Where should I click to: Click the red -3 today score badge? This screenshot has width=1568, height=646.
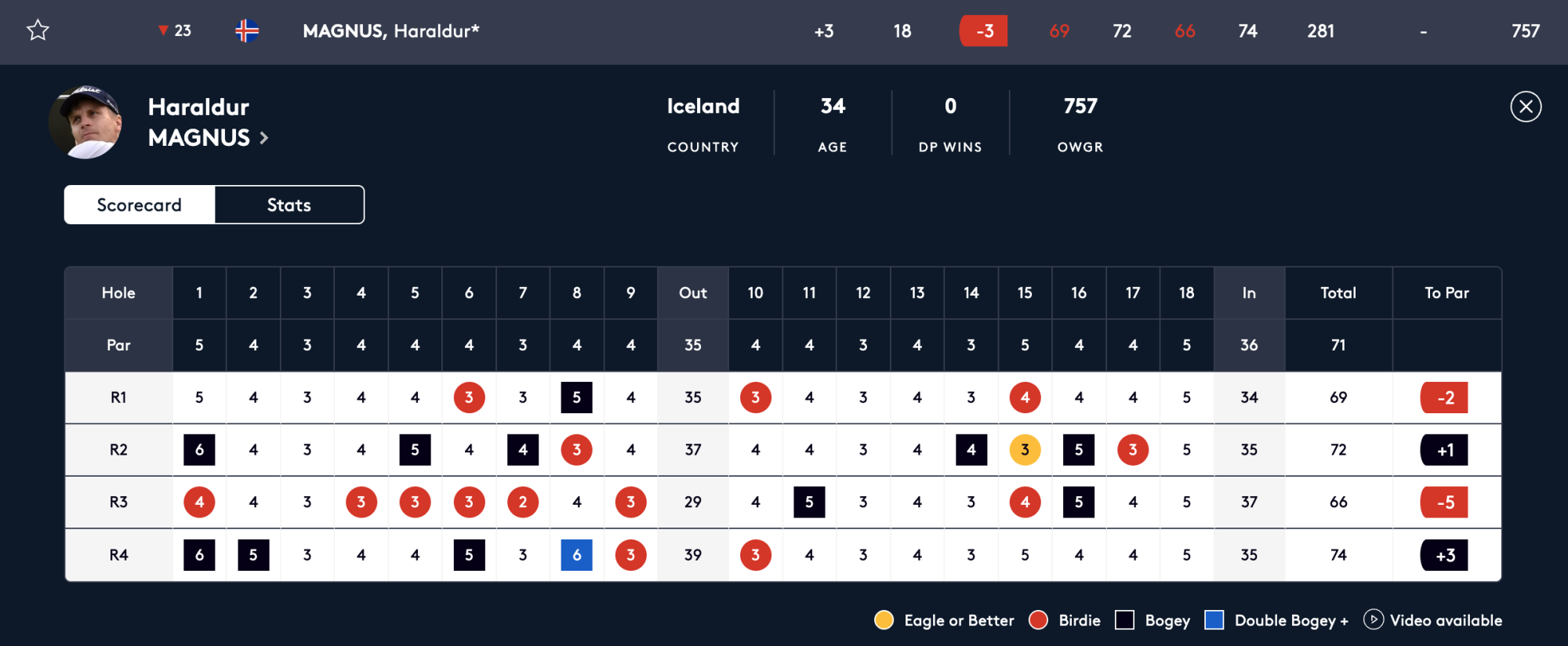coord(983,31)
